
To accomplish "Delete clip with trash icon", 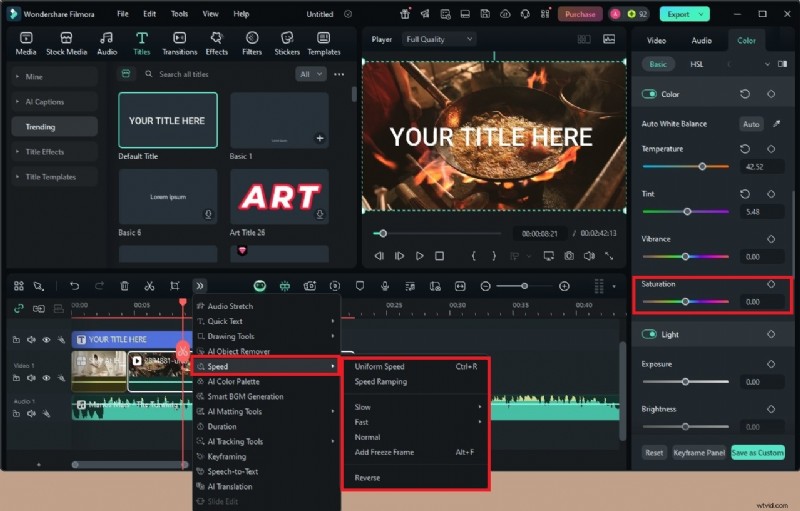I will point(124,286).
